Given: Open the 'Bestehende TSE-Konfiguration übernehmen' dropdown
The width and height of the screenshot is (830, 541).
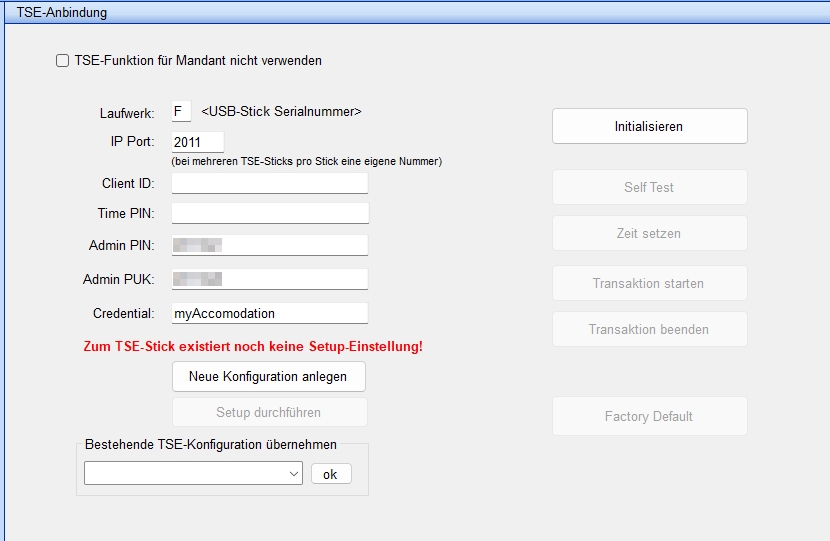Looking at the screenshot, I should click(193, 473).
